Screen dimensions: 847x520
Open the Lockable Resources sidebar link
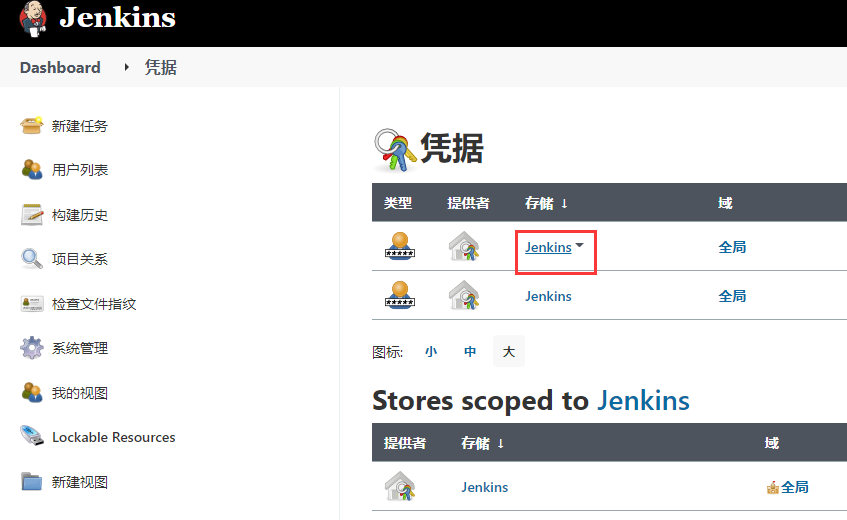click(113, 437)
